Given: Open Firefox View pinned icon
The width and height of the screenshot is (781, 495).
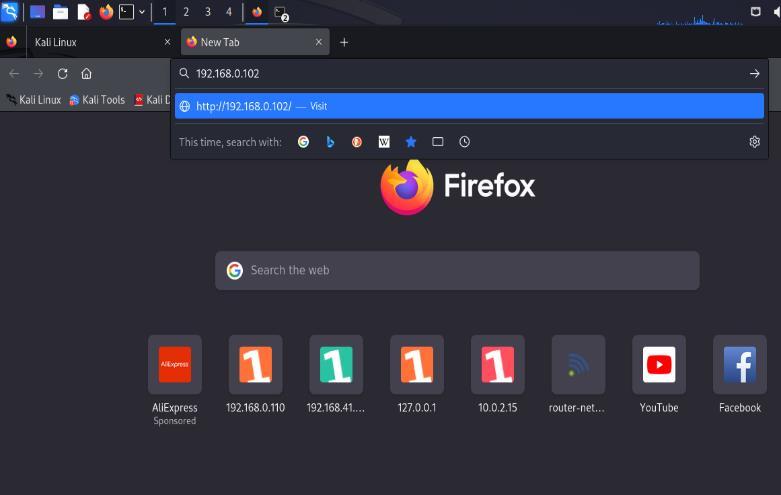Looking at the screenshot, I should pos(11,42).
